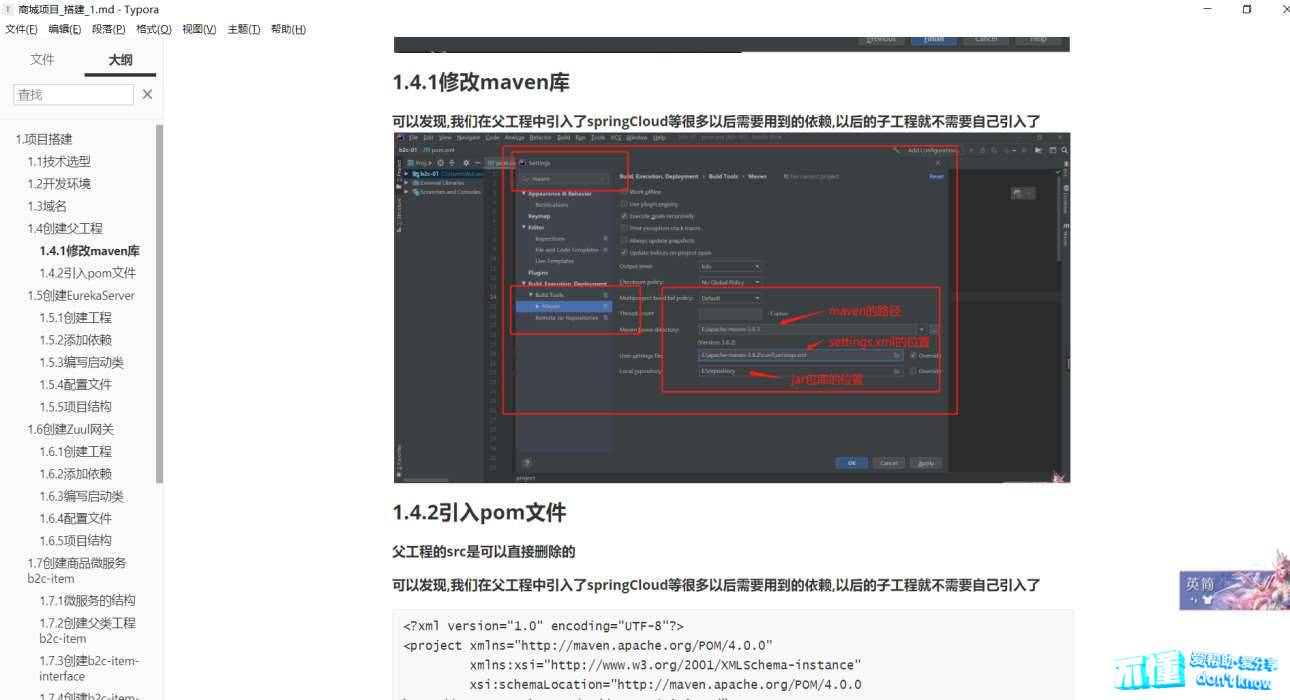Image resolution: width=1290 pixels, height=700 pixels.
Task: Click the question mark help icon in Settings screenshot
Action: click(527, 463)
